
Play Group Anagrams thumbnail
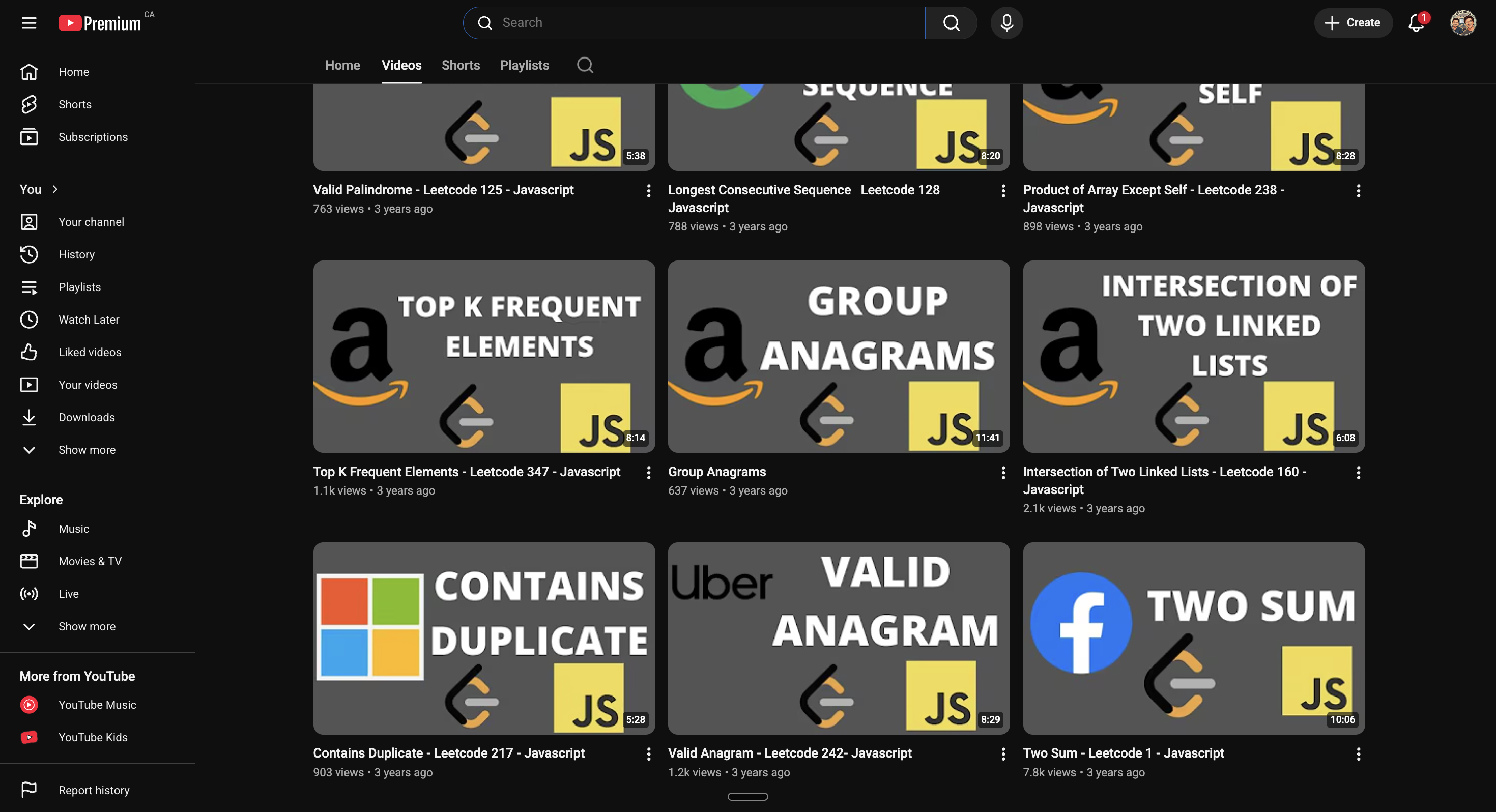pyautogui.click(x=839, y=356)
